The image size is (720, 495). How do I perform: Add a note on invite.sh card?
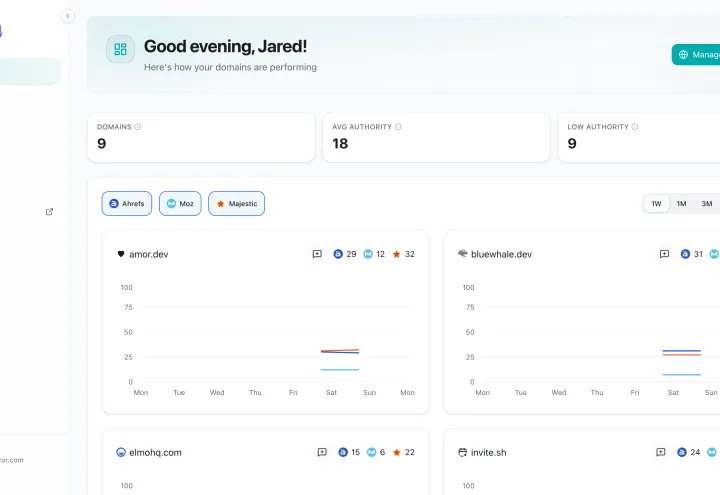point(661,452)
